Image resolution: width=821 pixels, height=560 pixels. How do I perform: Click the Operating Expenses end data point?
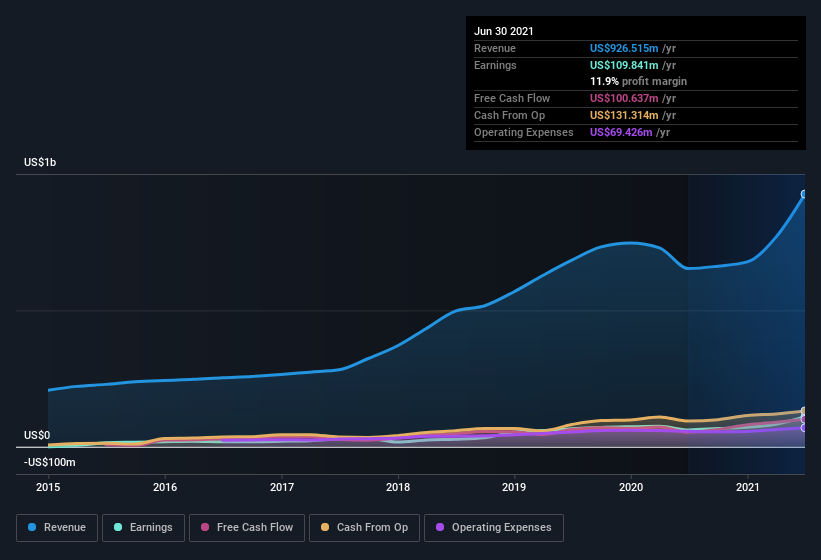point(804,428)
